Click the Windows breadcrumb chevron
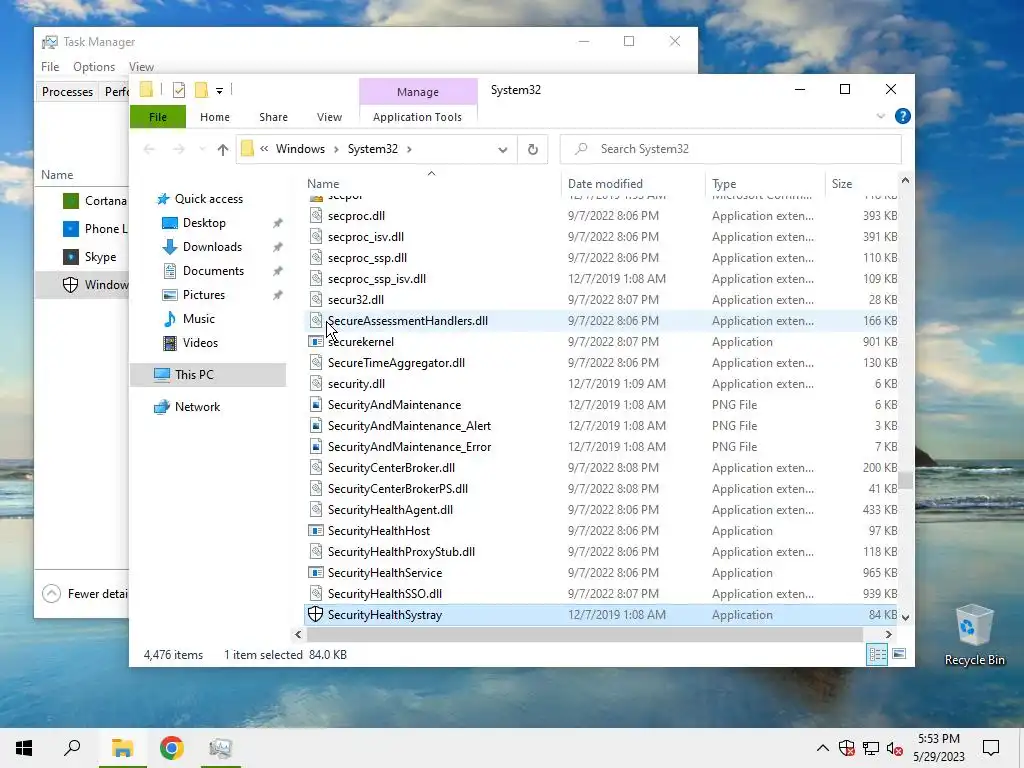 pos(336,150)
